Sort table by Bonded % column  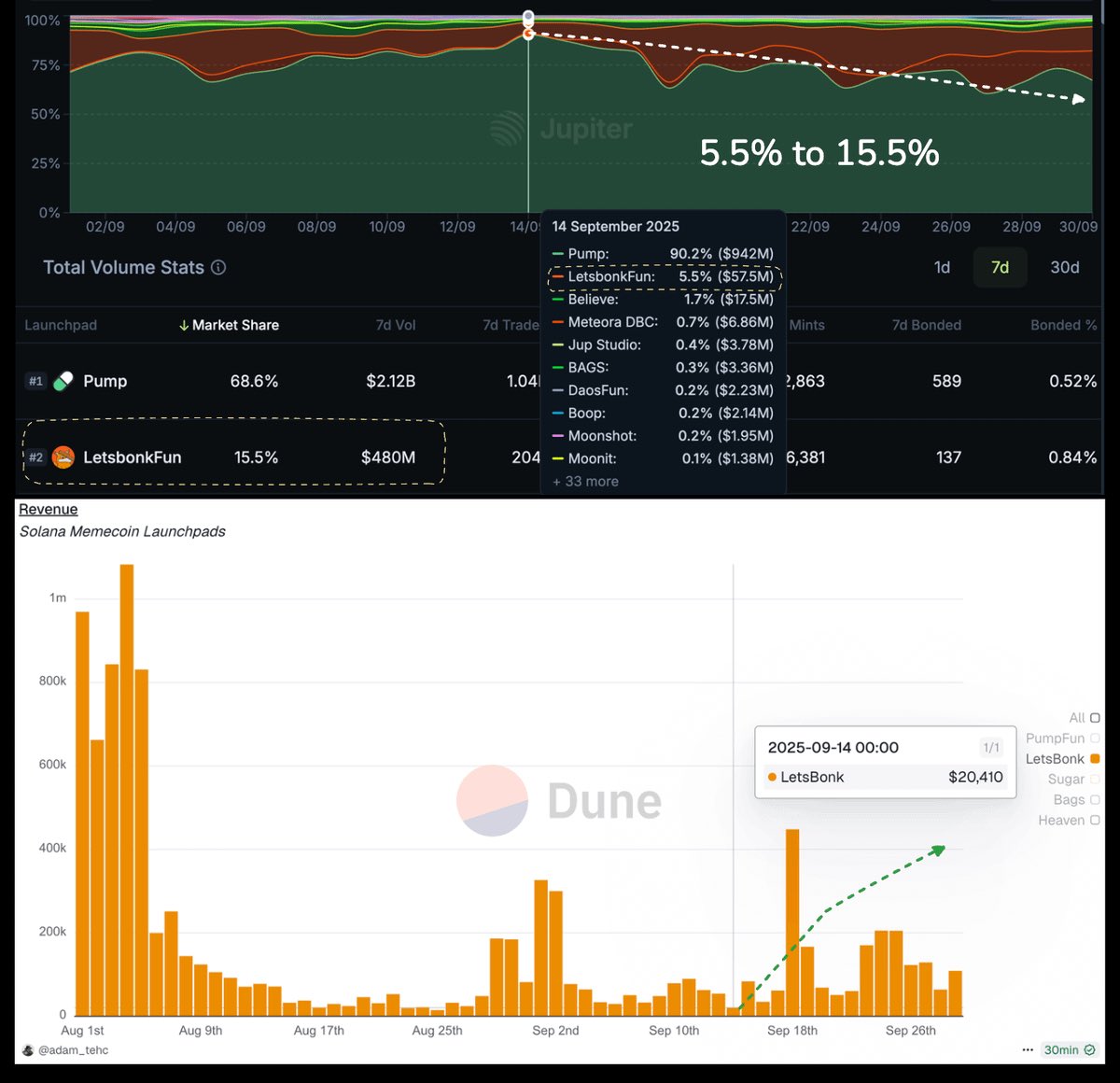(1064, 325)
